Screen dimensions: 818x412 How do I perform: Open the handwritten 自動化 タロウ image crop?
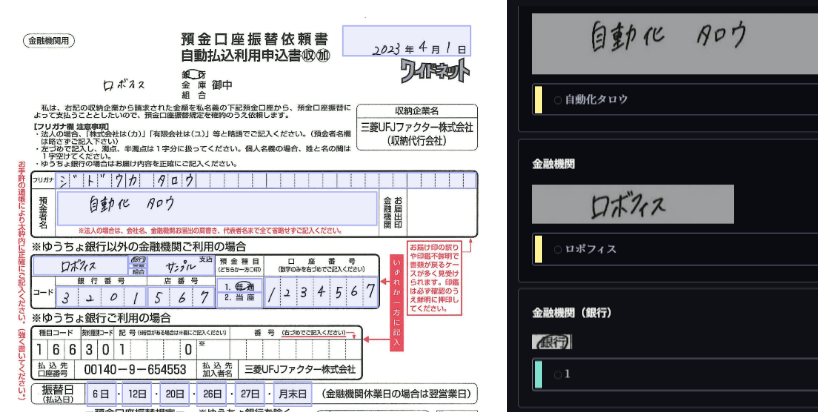pos(668,38)
